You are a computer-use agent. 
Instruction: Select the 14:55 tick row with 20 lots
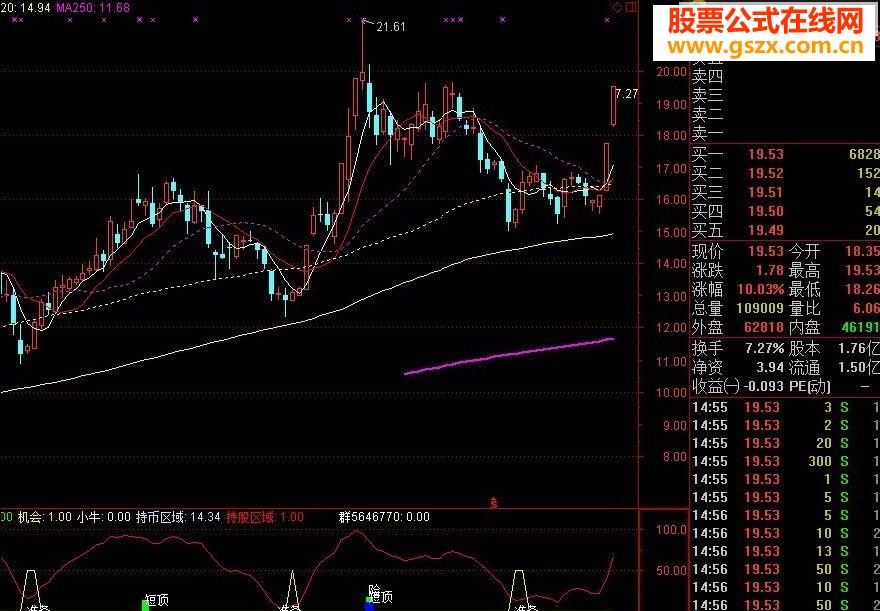pyautogui.click(x=785, y=443)
